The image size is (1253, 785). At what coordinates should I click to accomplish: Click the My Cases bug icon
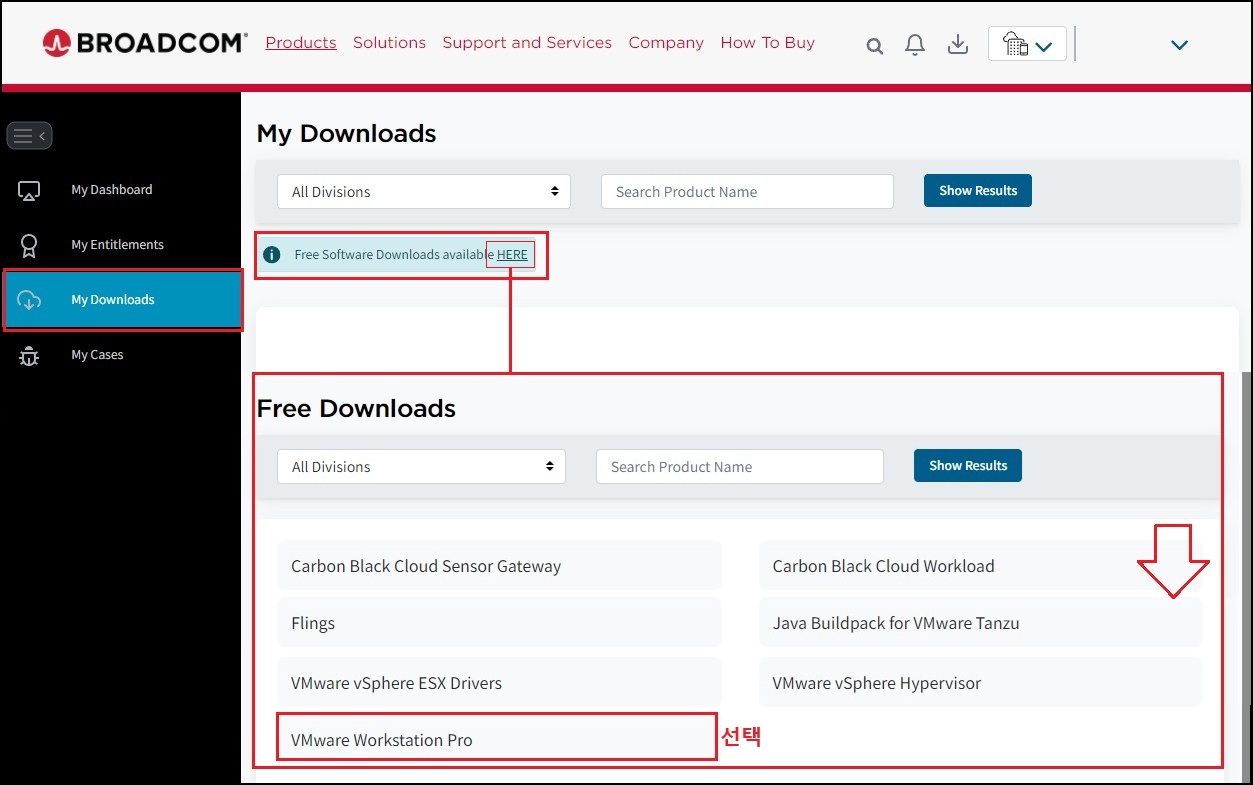[x=29, y=355]
